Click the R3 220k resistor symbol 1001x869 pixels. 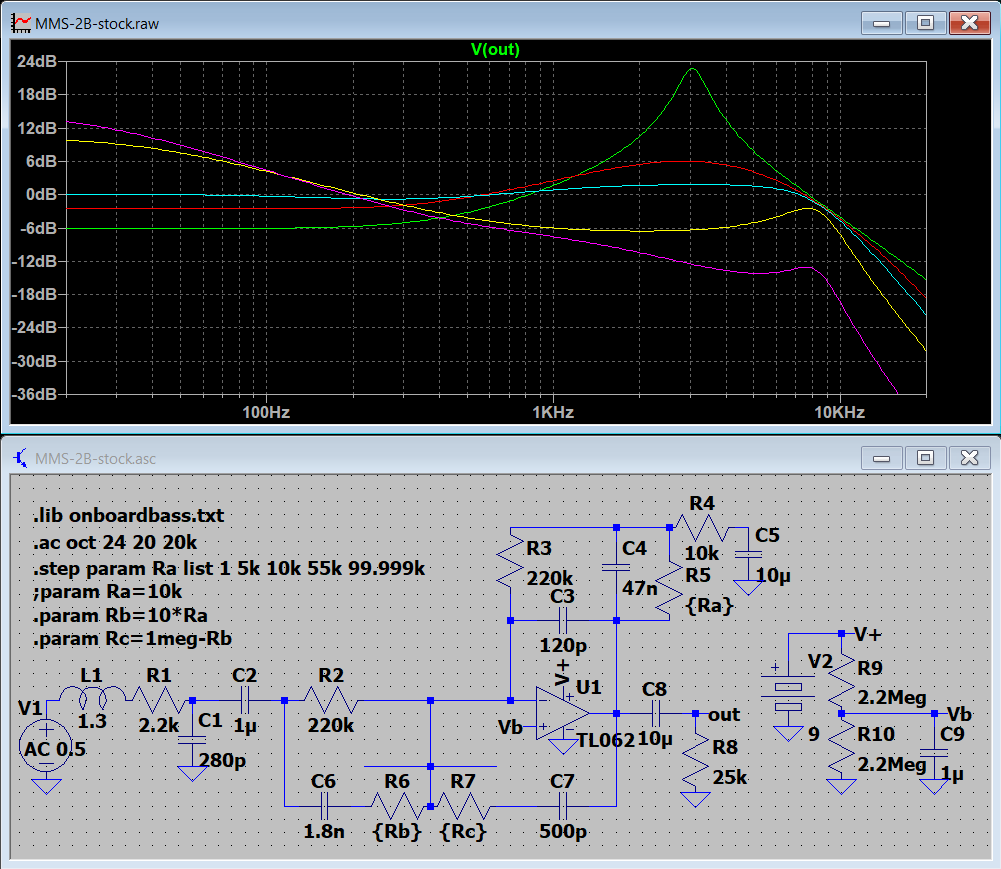tap(511, 561)
